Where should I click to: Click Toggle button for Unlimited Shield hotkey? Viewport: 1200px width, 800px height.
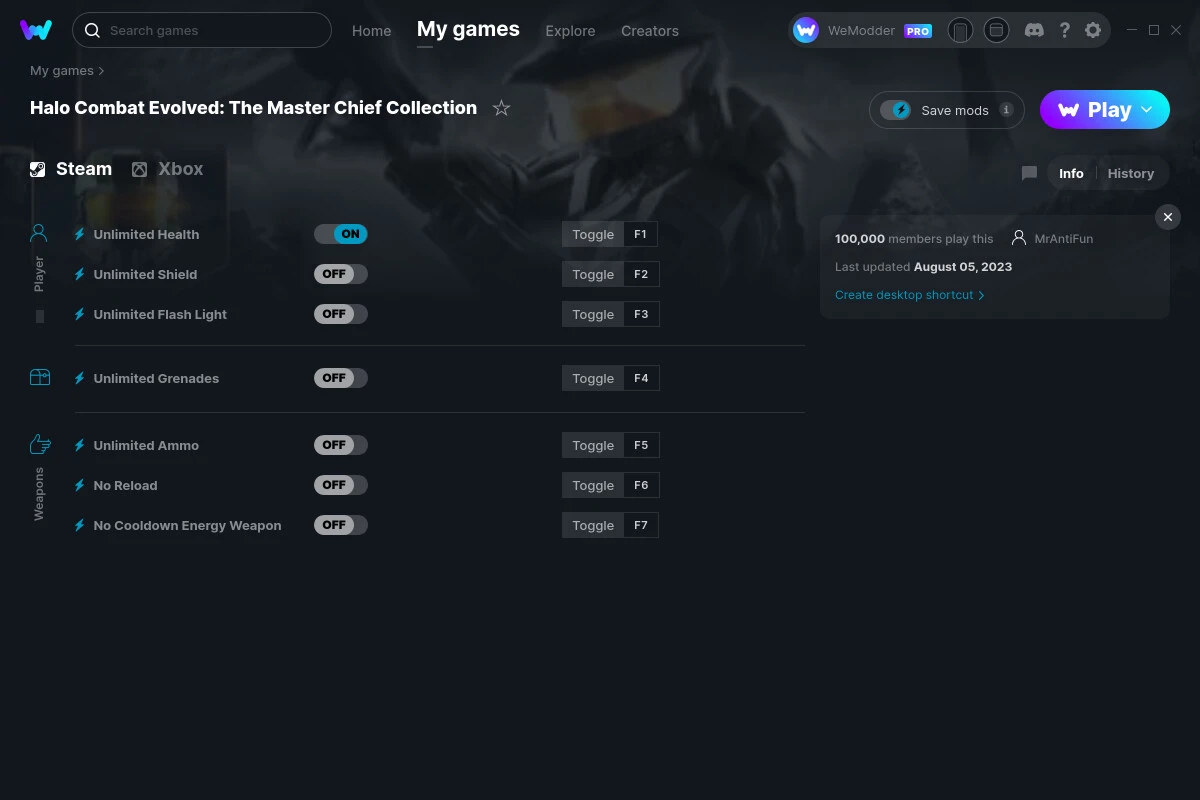click(593, 274)
